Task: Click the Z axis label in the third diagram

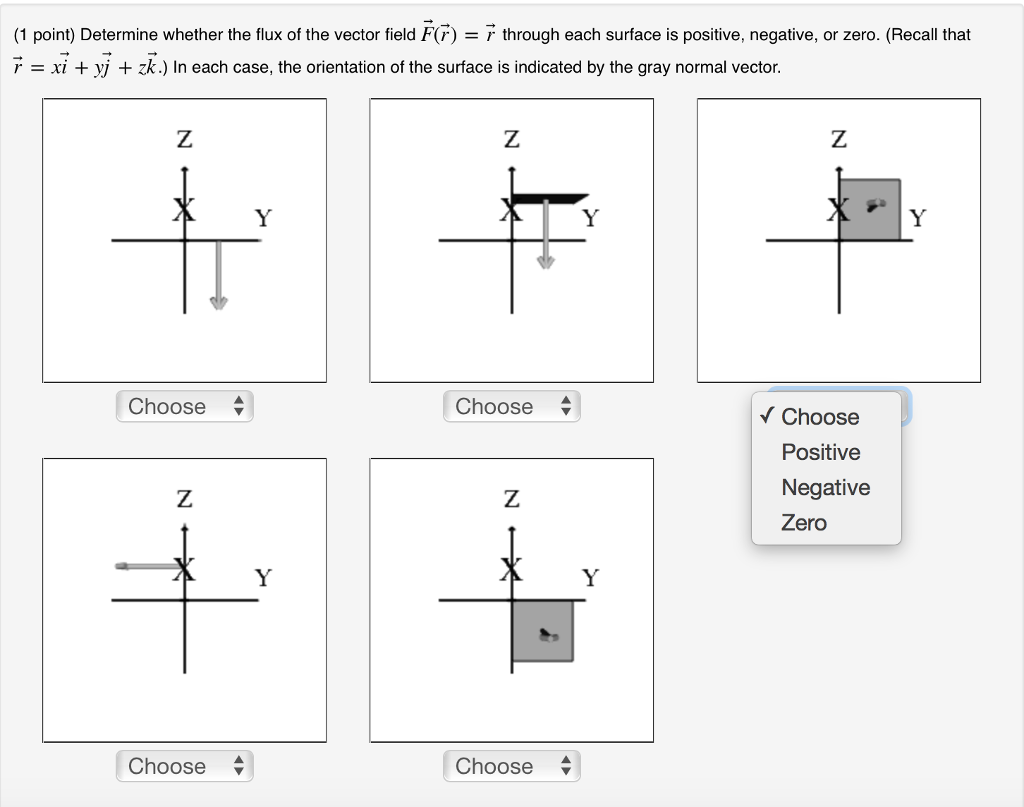Action: 838,139
